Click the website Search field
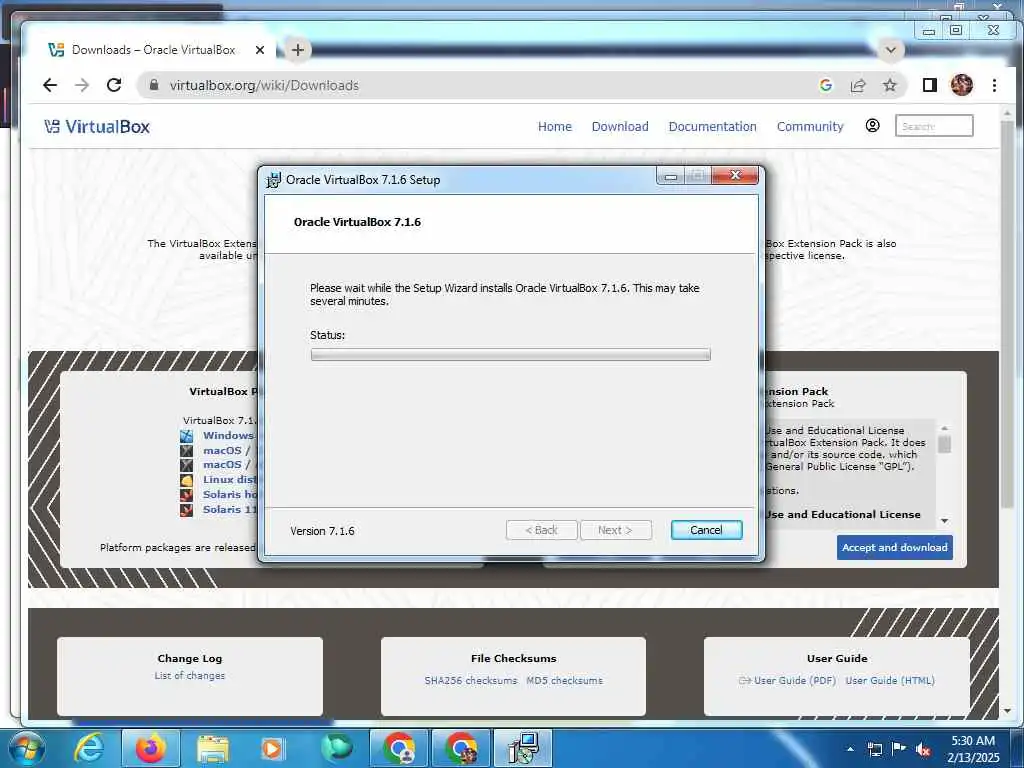 point(934,126)
